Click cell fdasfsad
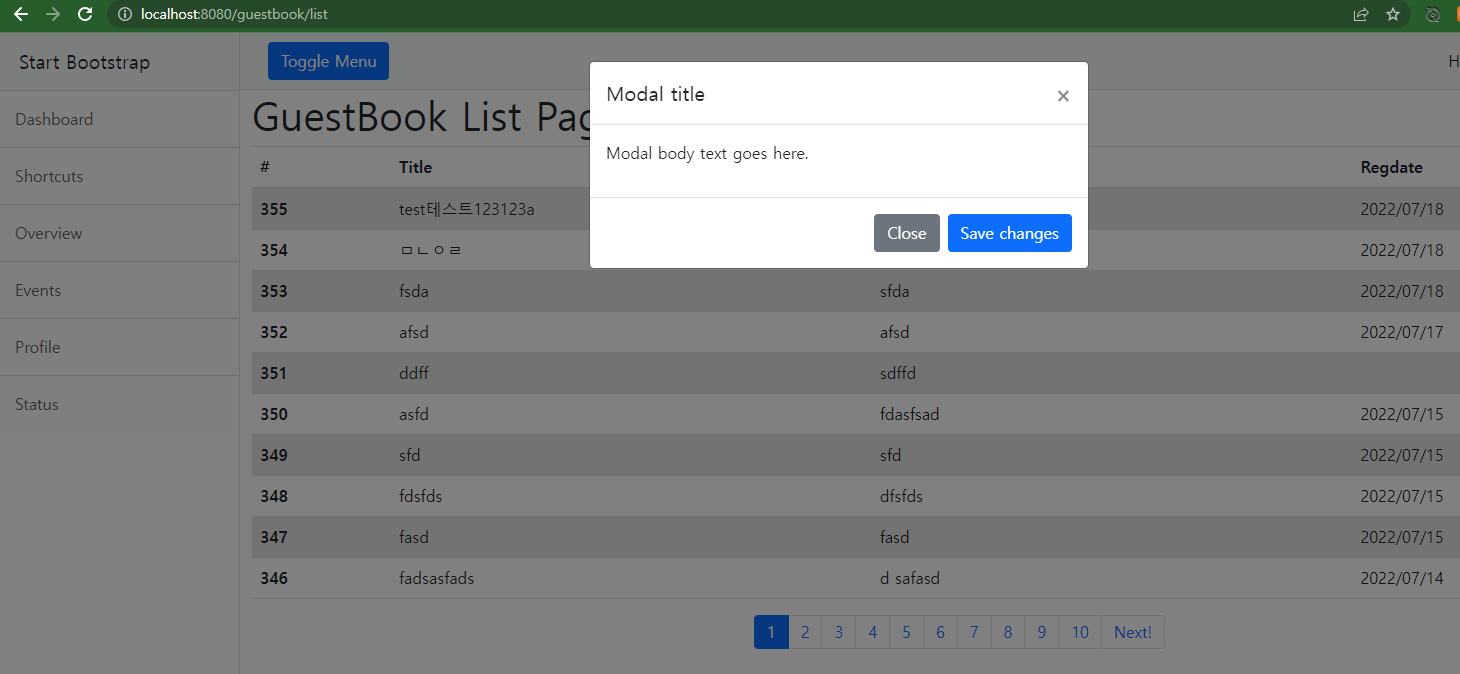Image resolution: width=1460 pixels, height=674 pixels. click(910, 414)
